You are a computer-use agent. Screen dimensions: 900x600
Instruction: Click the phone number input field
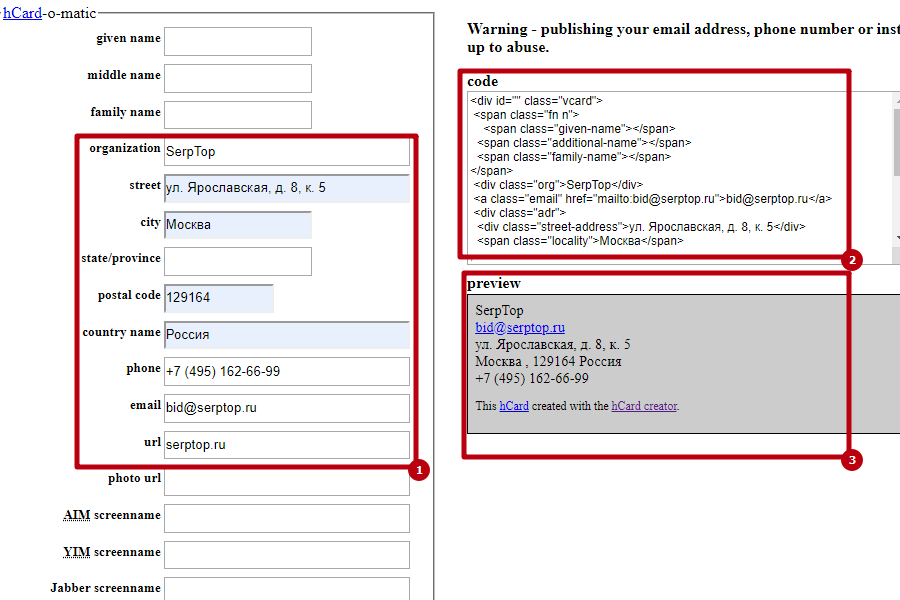click(286, 371)
